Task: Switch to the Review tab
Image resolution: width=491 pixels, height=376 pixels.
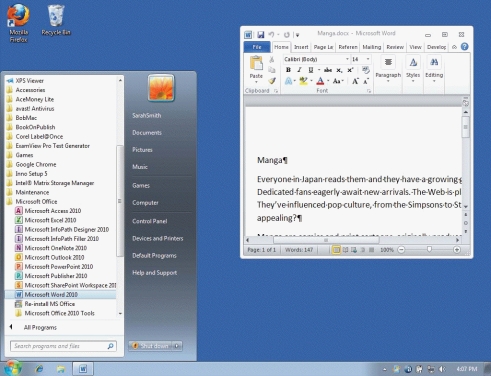Action: pyautogui.click(x=395, y=47)
